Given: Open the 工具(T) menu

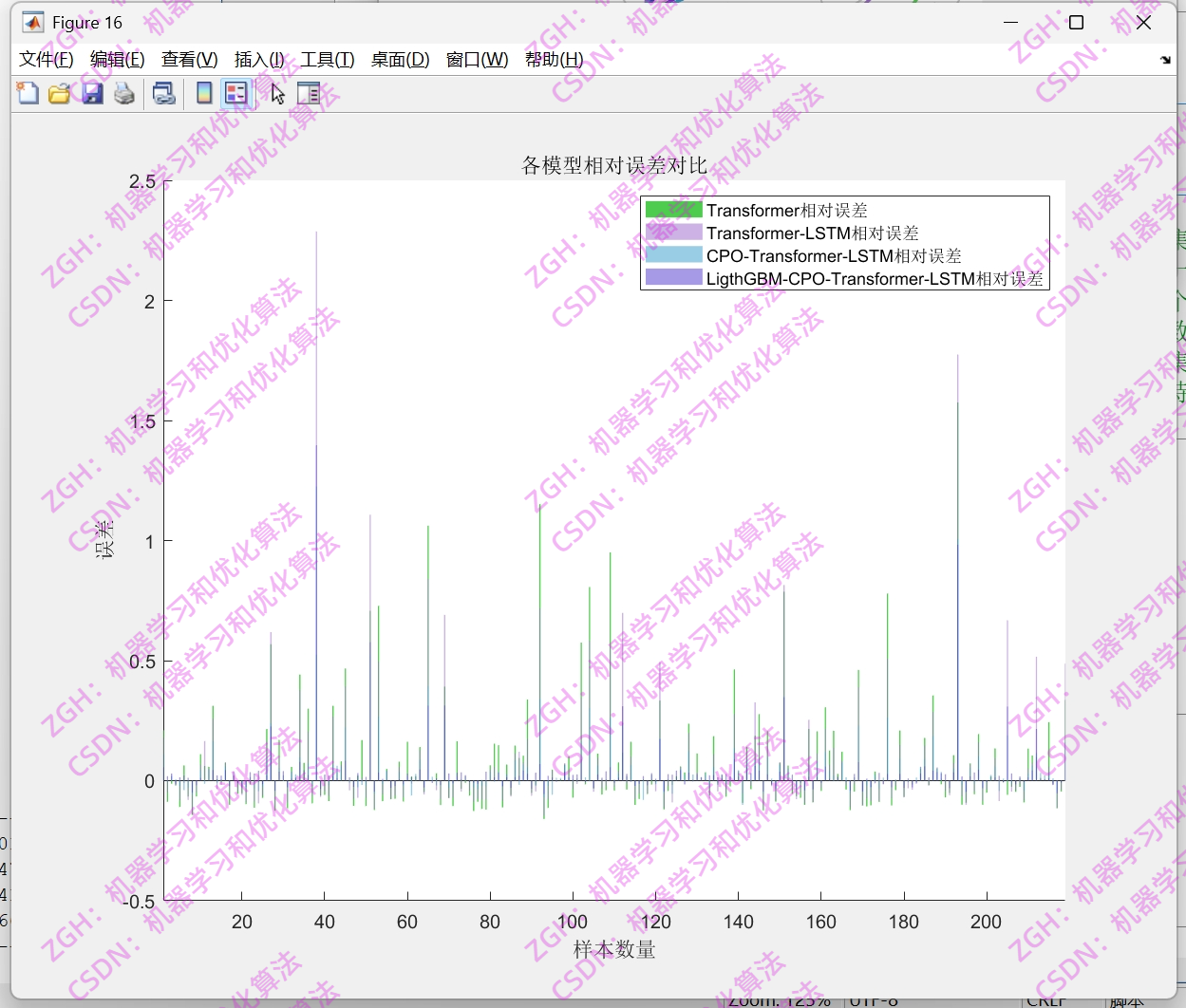Looking at the screenshot, I should click(x=328, y=60).
